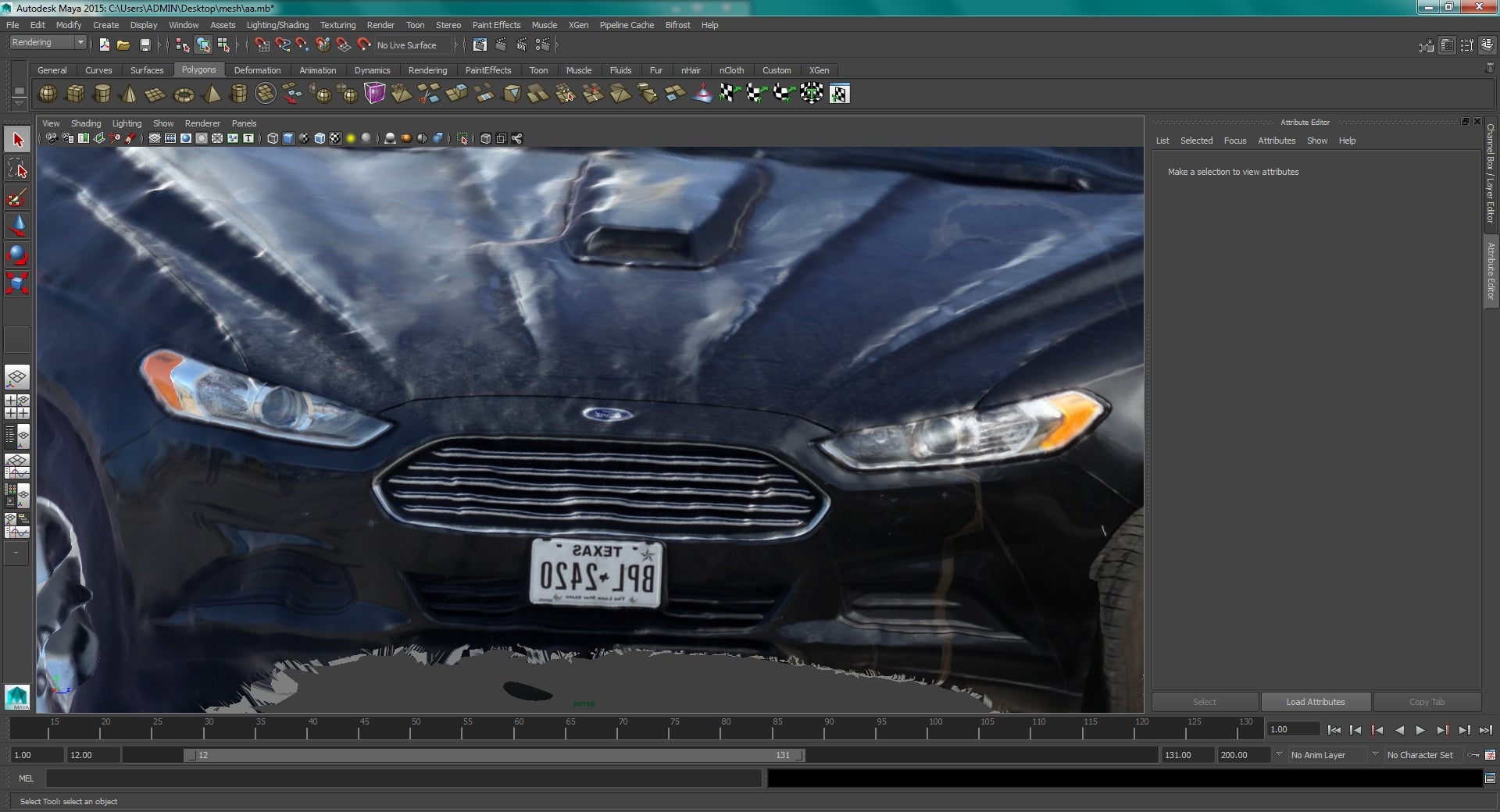Create a polygon sphere from shelf
1500x812 pixels.
48,94
